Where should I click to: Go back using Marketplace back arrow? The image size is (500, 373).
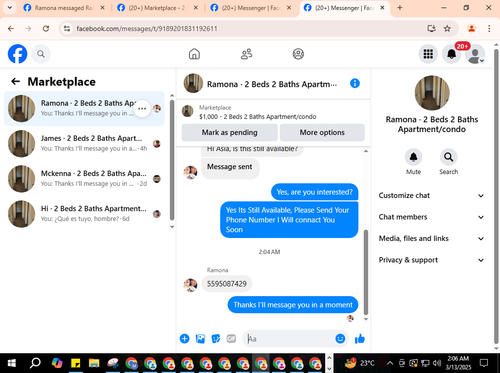[x=15, y=81]
